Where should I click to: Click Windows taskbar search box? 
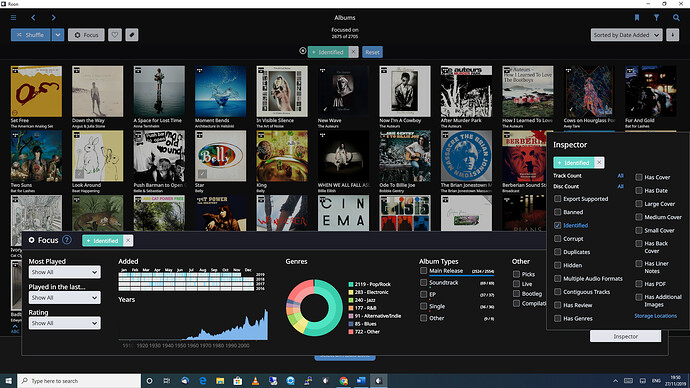pyautogui.click(x=79, y=381)
